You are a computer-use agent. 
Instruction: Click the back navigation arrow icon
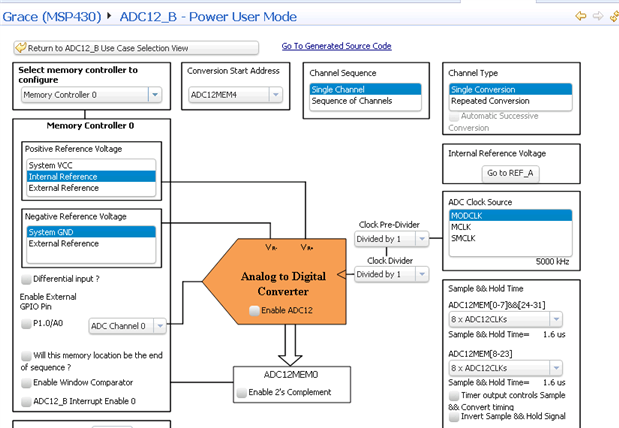pyautogui.click(x=581, y=16)
